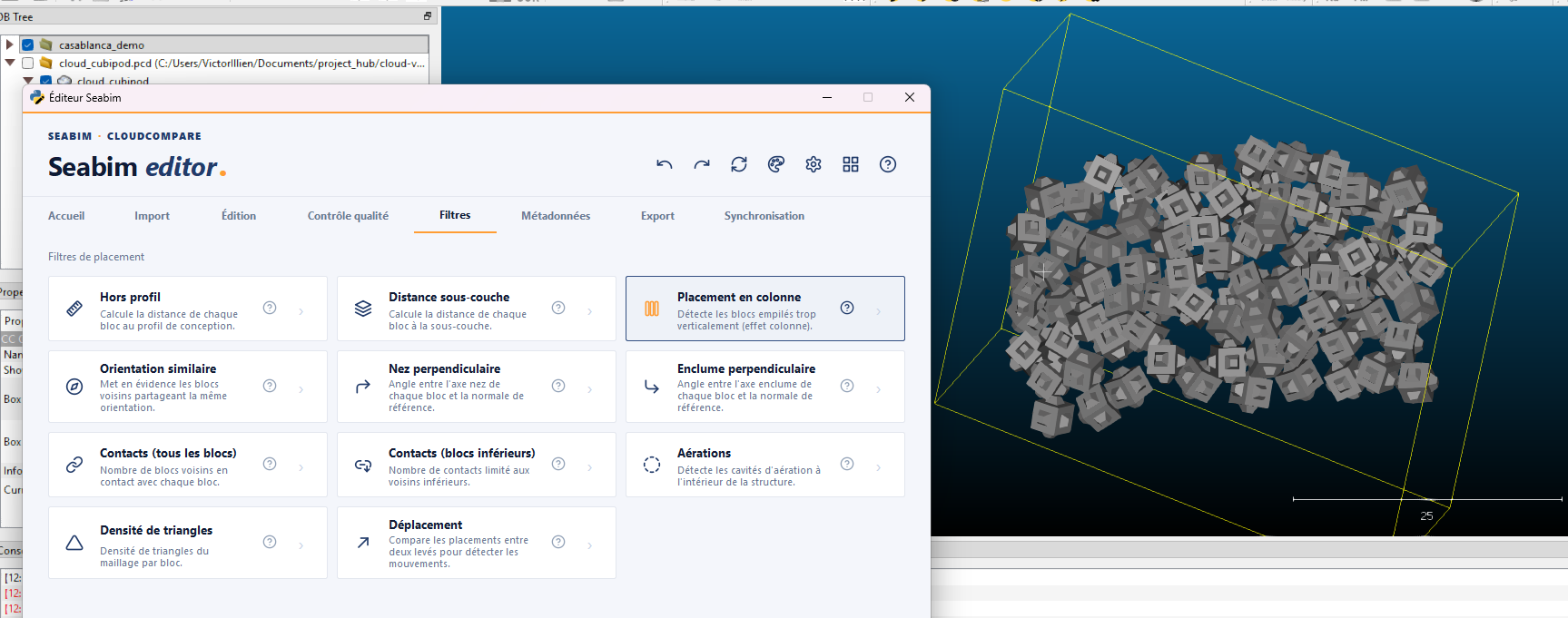Click the undo arrow icon in Seabim editor

[665, 164]
